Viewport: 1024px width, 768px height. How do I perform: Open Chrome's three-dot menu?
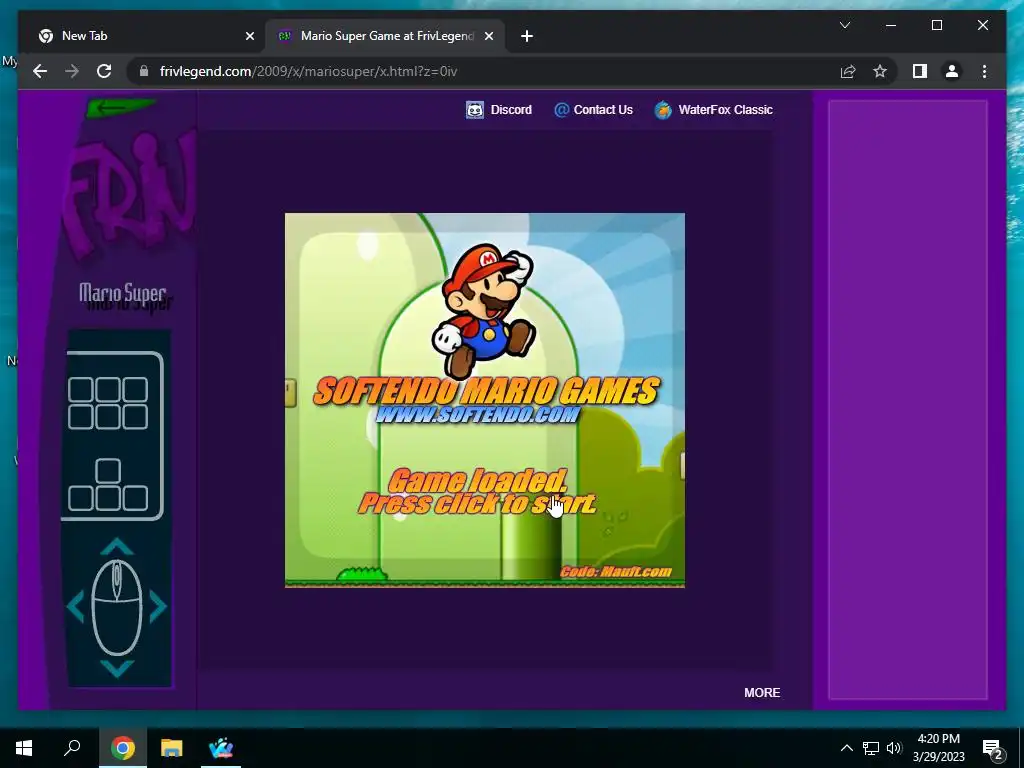[x=984, y=71]
